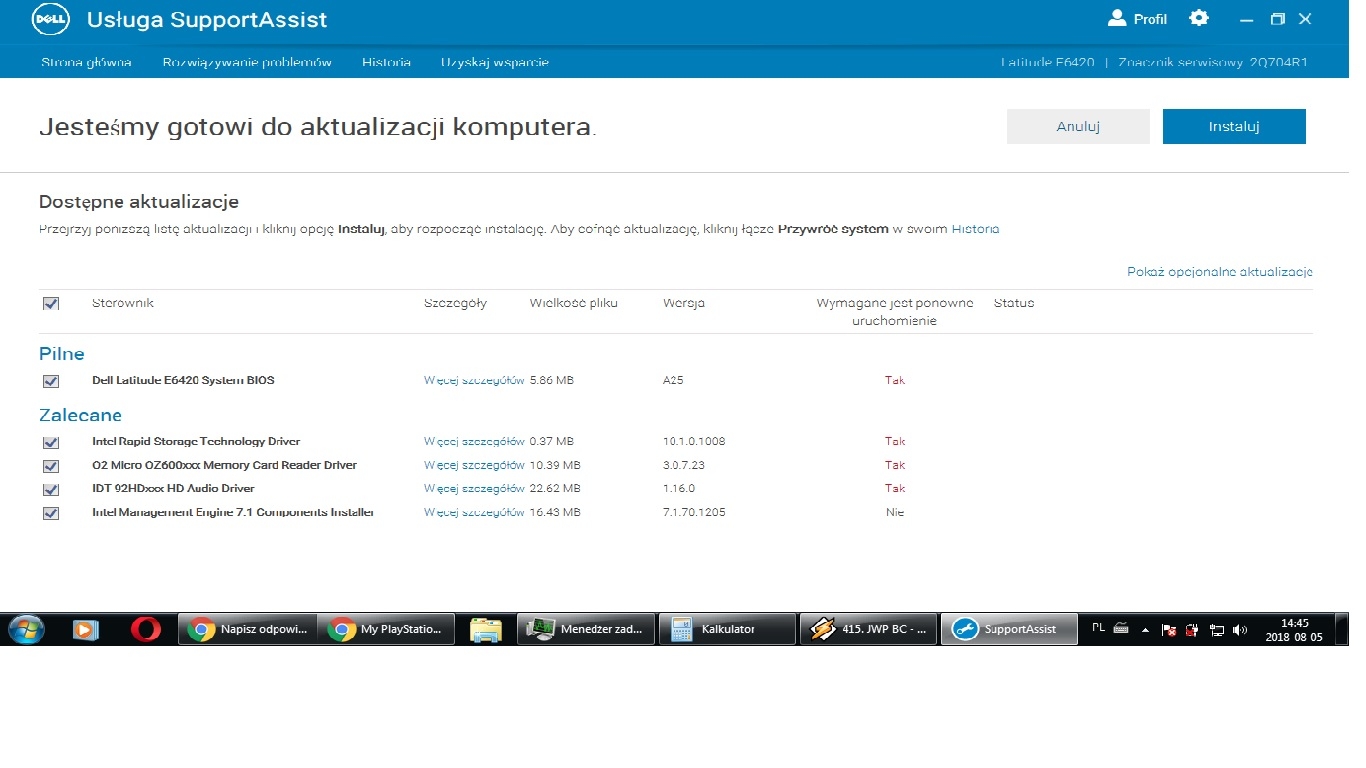The image size is (1366, 768).
Task: Show hidden tray icons arrow
Action: coord(1146,630)
